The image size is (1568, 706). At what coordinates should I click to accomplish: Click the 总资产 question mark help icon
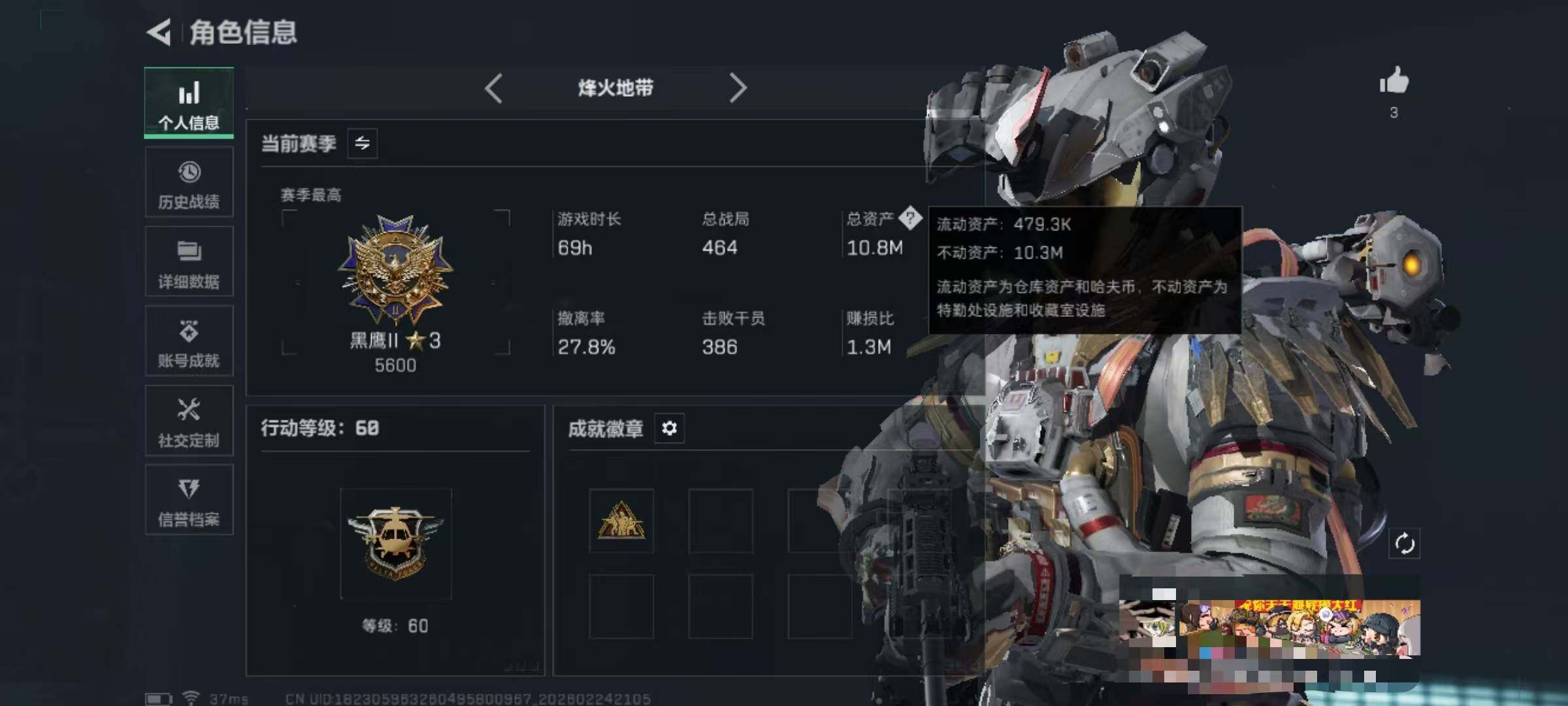pyautogui.click(x=909, y=218)
